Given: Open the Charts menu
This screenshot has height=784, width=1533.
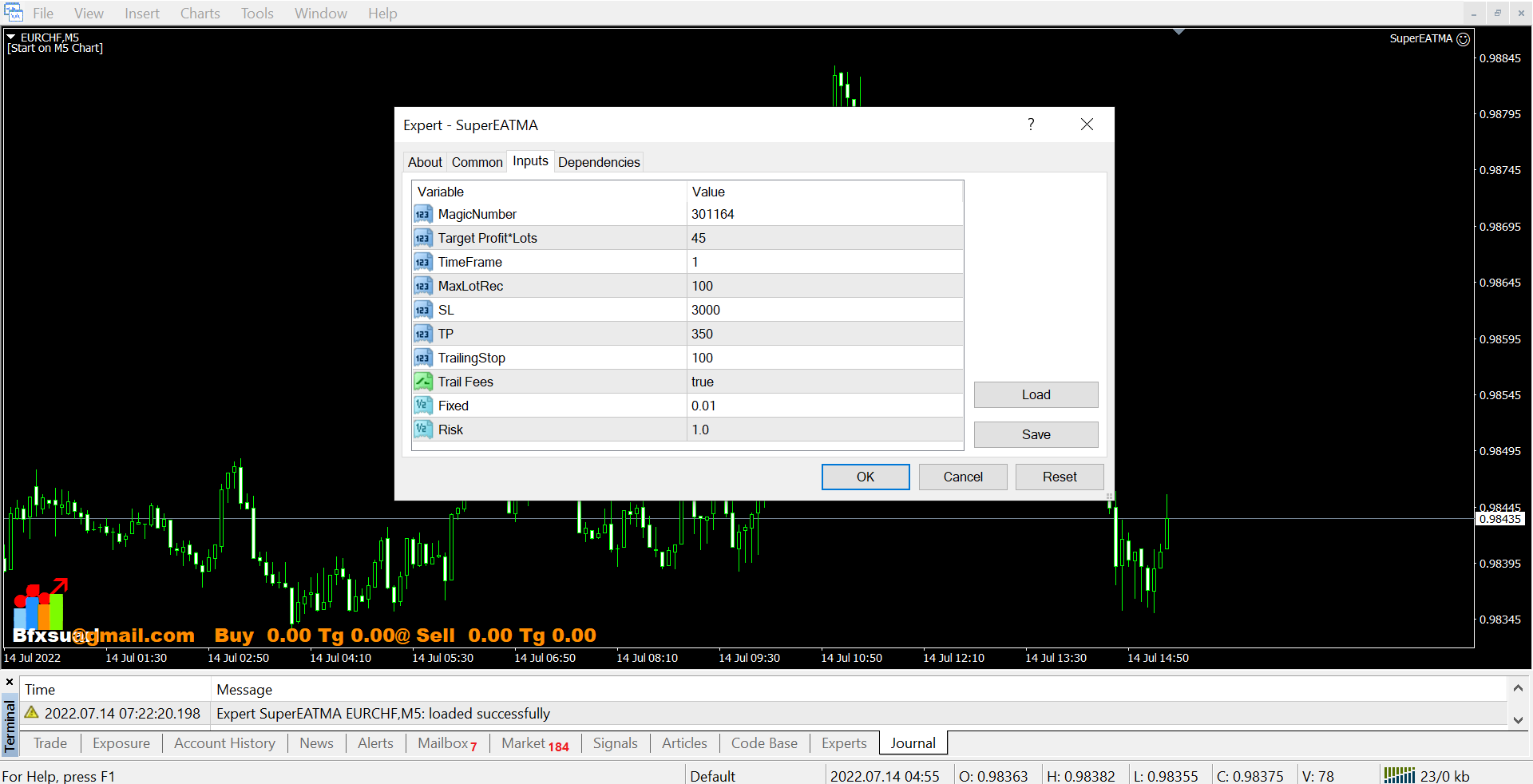Looking at the screenshot, I should click(x=200, y=14).
